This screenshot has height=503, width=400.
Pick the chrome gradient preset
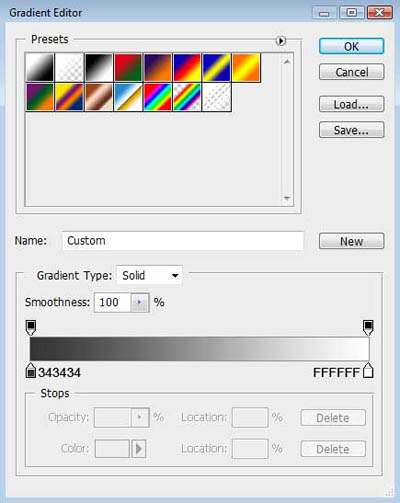[x=128, y=97]
